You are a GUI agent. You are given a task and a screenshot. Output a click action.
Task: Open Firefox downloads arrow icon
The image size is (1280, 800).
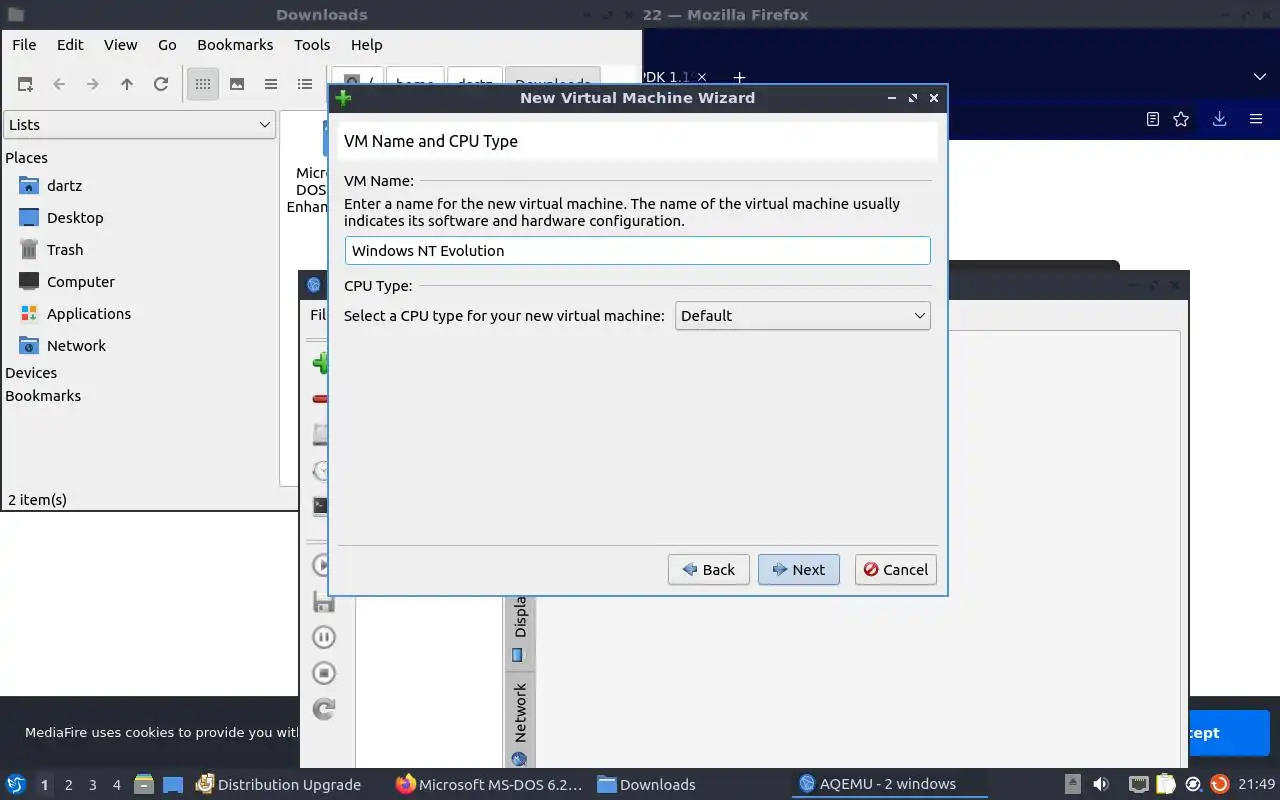[x=1219, y=119]
